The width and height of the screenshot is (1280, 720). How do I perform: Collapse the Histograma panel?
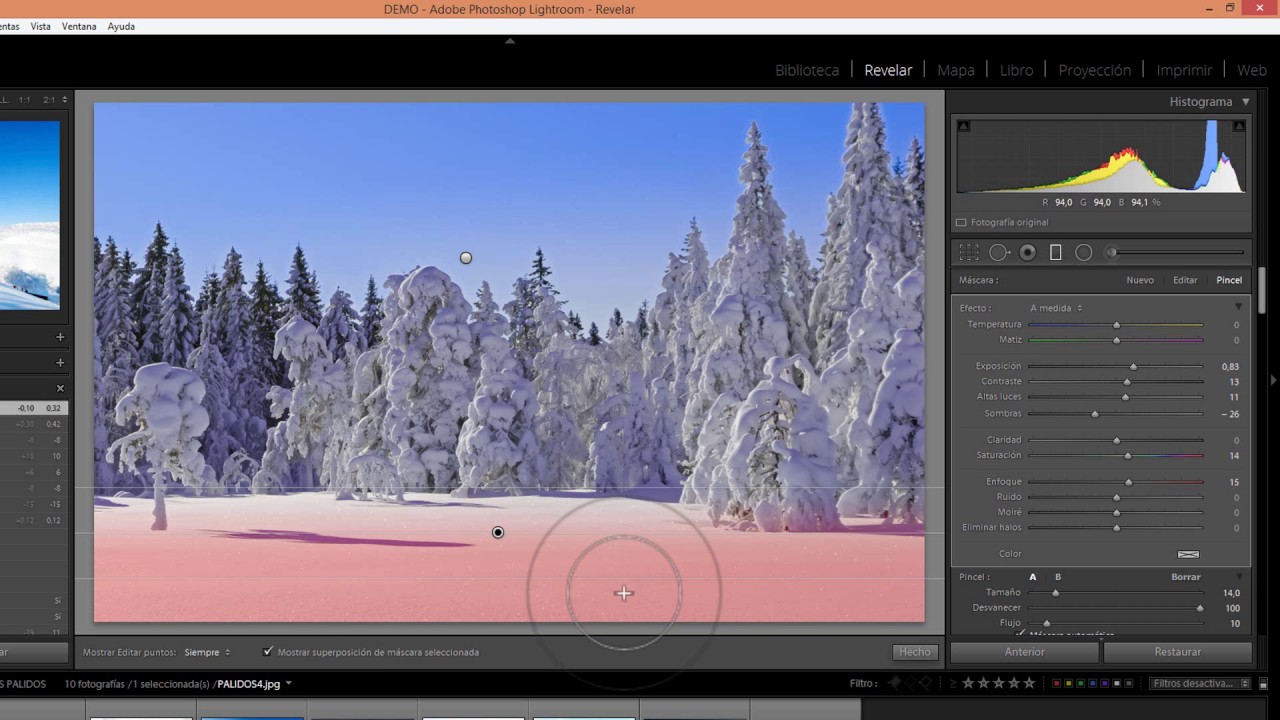click(x=1246, y=102)
